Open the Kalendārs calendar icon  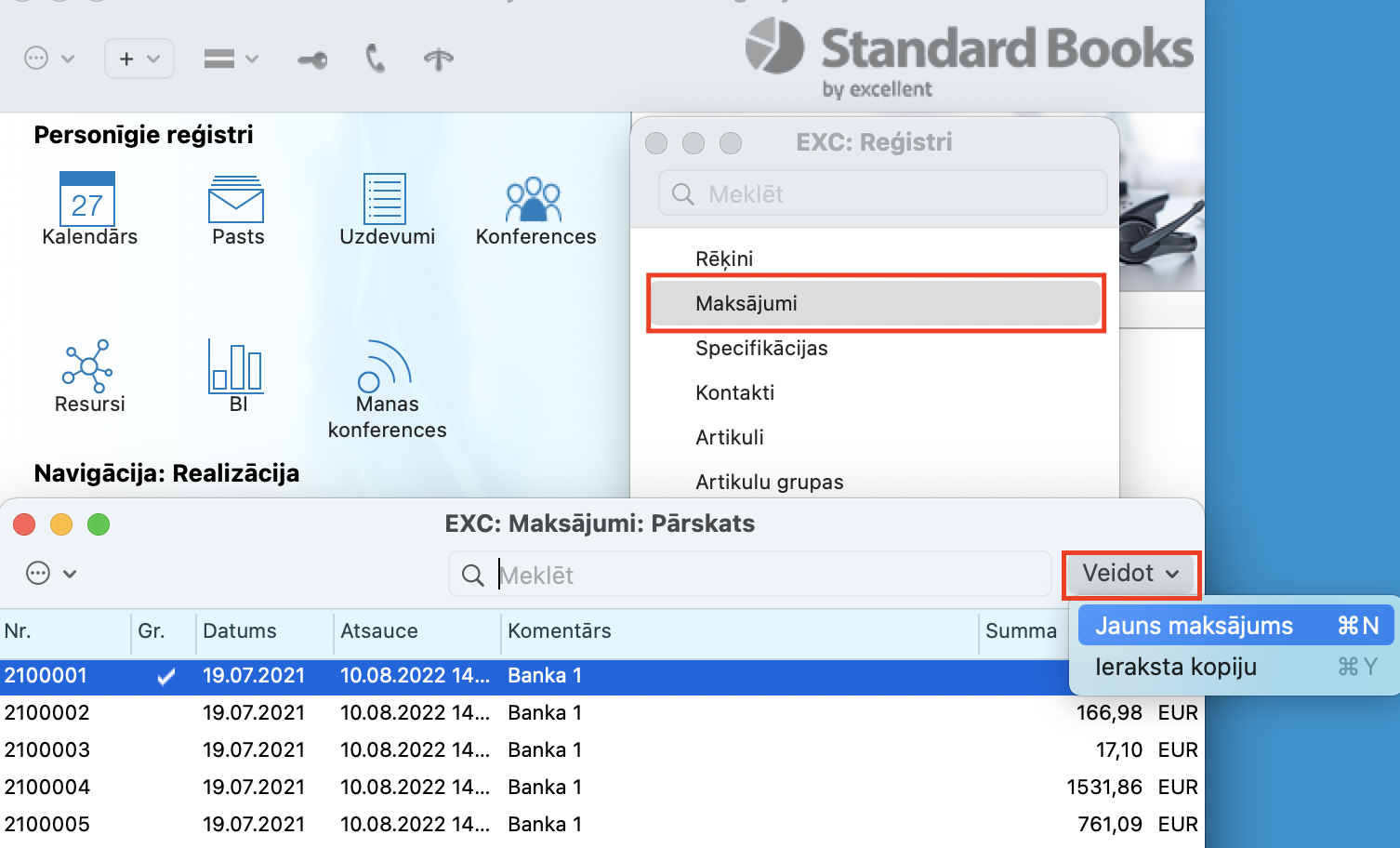click(x=87, y=199)
